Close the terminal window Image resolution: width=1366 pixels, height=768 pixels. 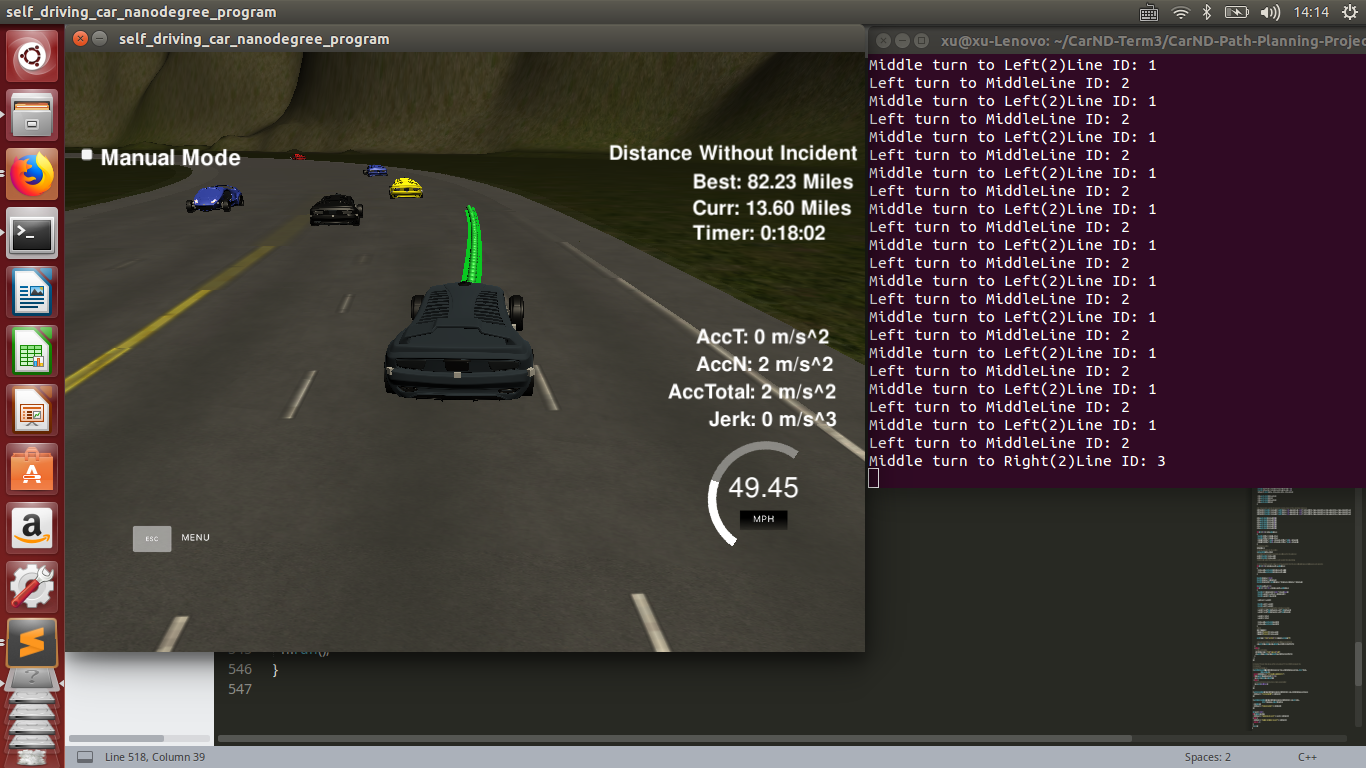[x=882, y=41]
